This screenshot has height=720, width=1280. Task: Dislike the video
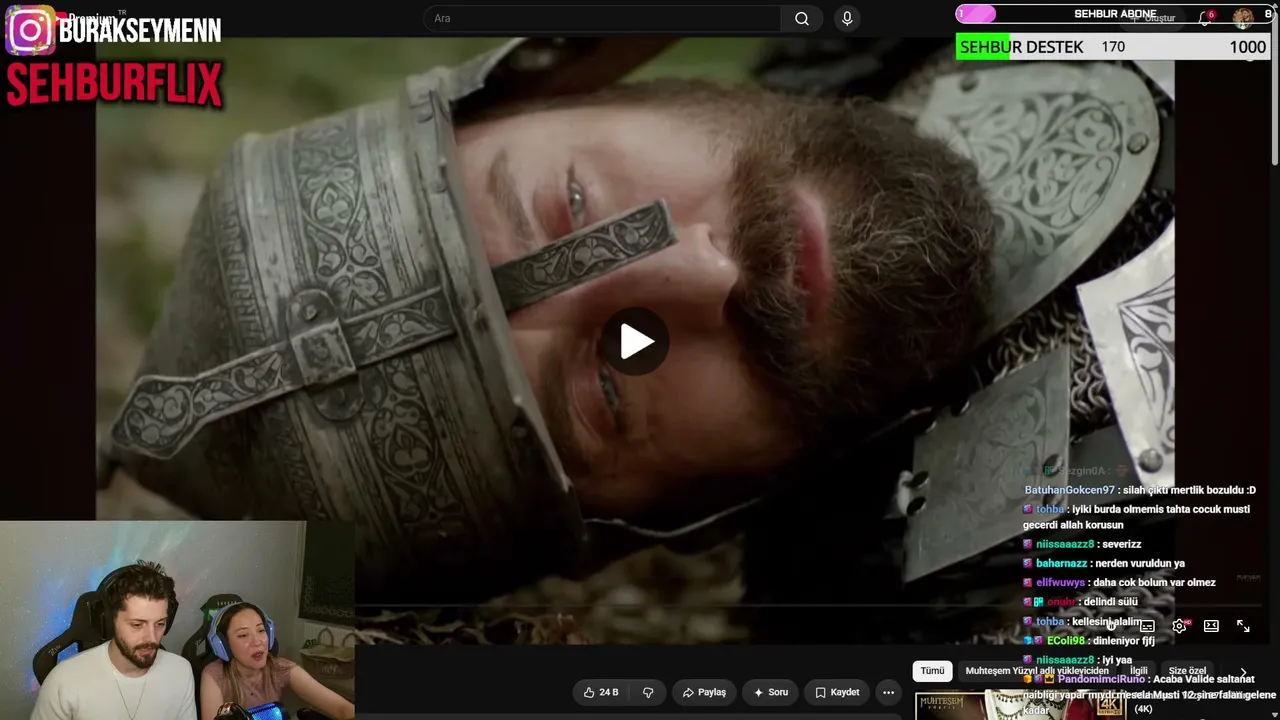point(648,692)
